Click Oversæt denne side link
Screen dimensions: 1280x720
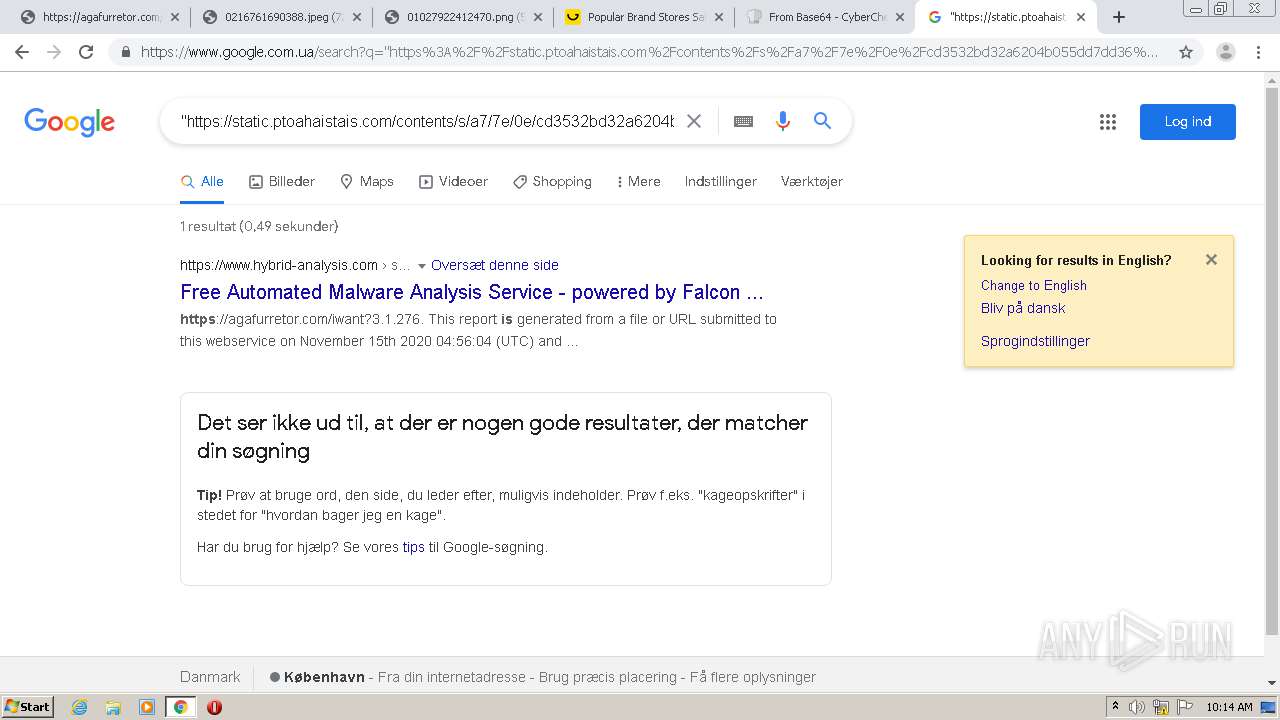point(495,265)
